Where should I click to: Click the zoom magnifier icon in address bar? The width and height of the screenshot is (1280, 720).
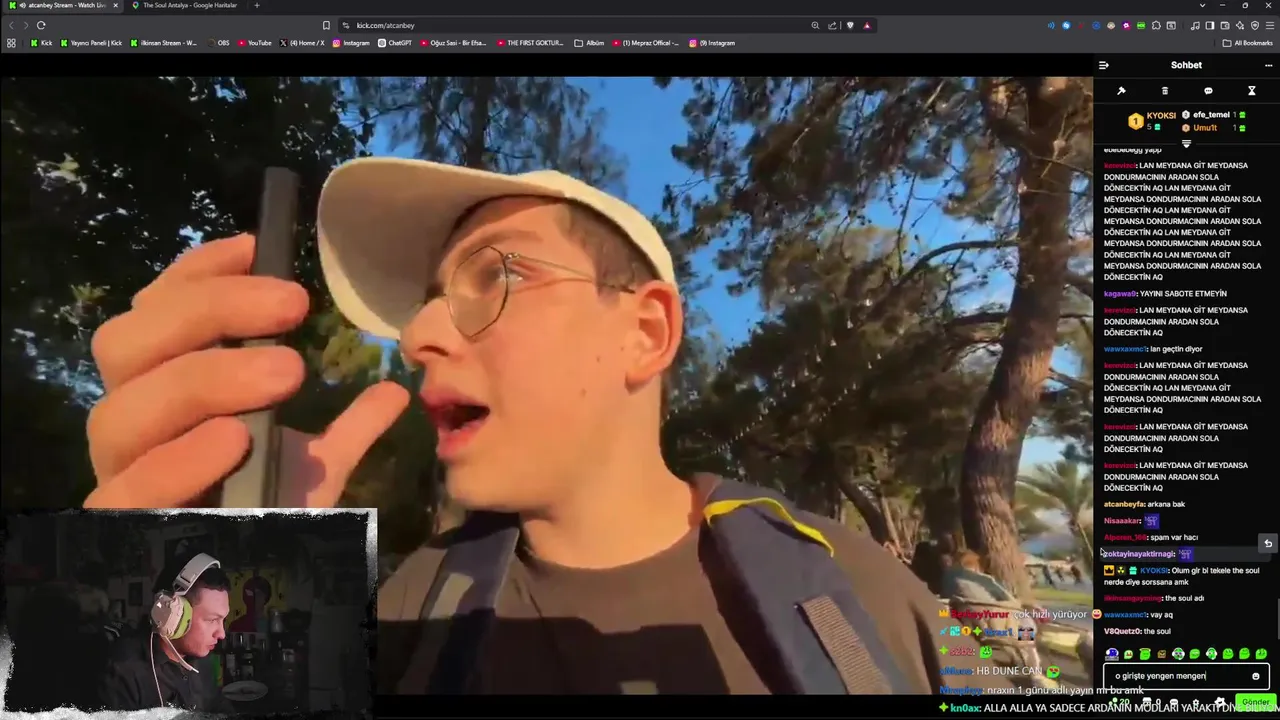pyautogui.click(x=815, y=25)
